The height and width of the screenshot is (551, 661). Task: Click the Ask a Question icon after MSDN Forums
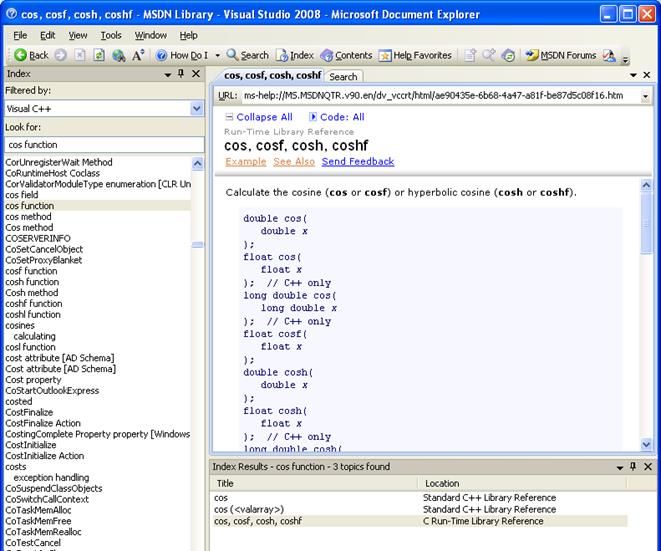609,55
